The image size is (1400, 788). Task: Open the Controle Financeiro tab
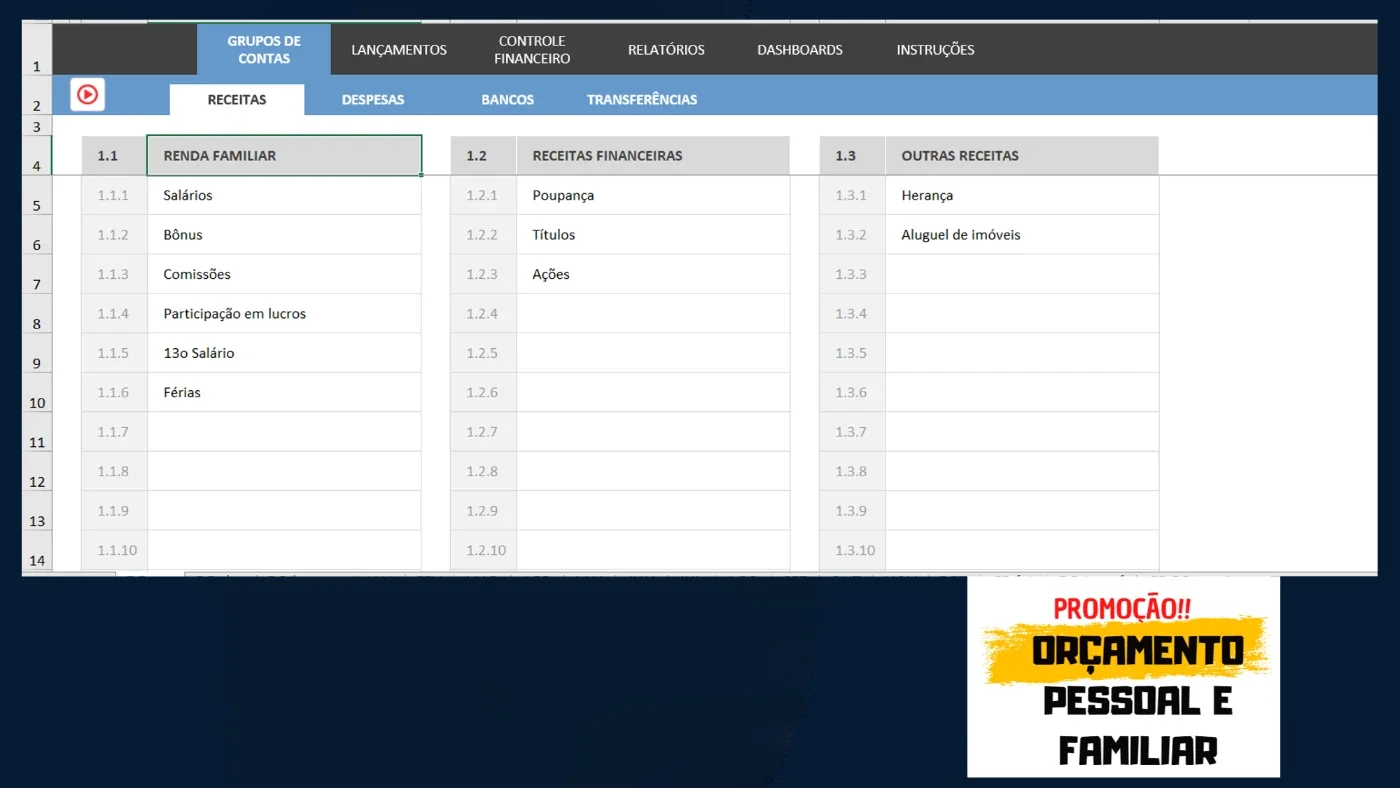click(532, 50)
